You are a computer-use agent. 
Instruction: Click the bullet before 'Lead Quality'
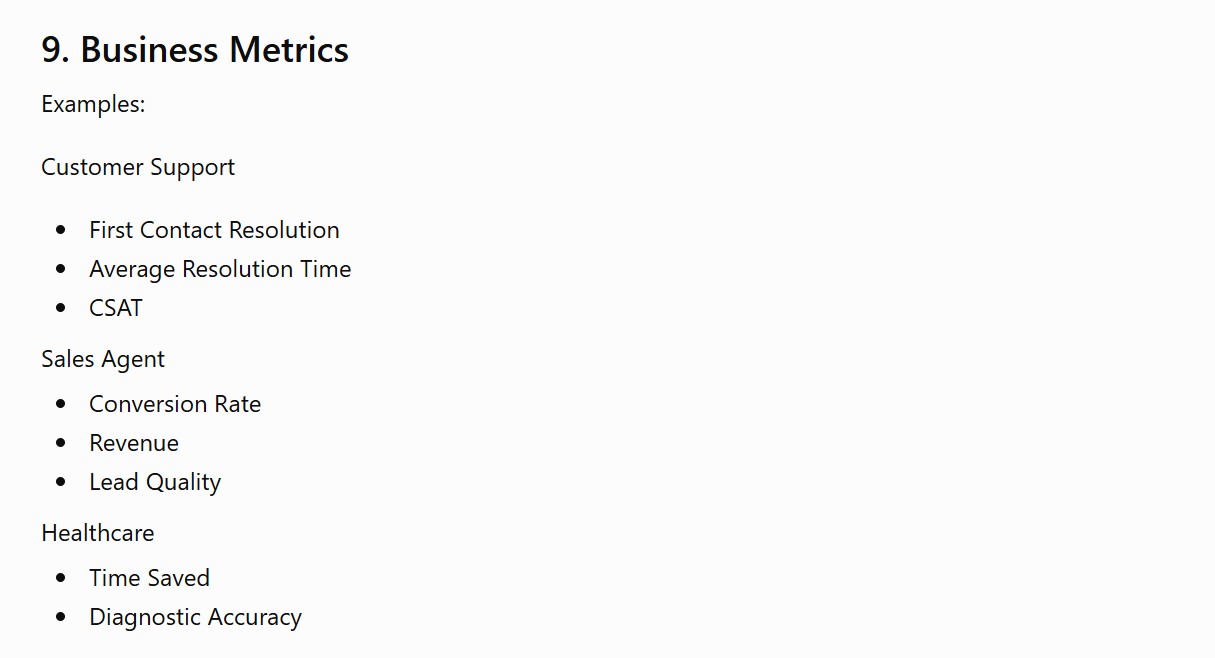[x=62, y=482]
